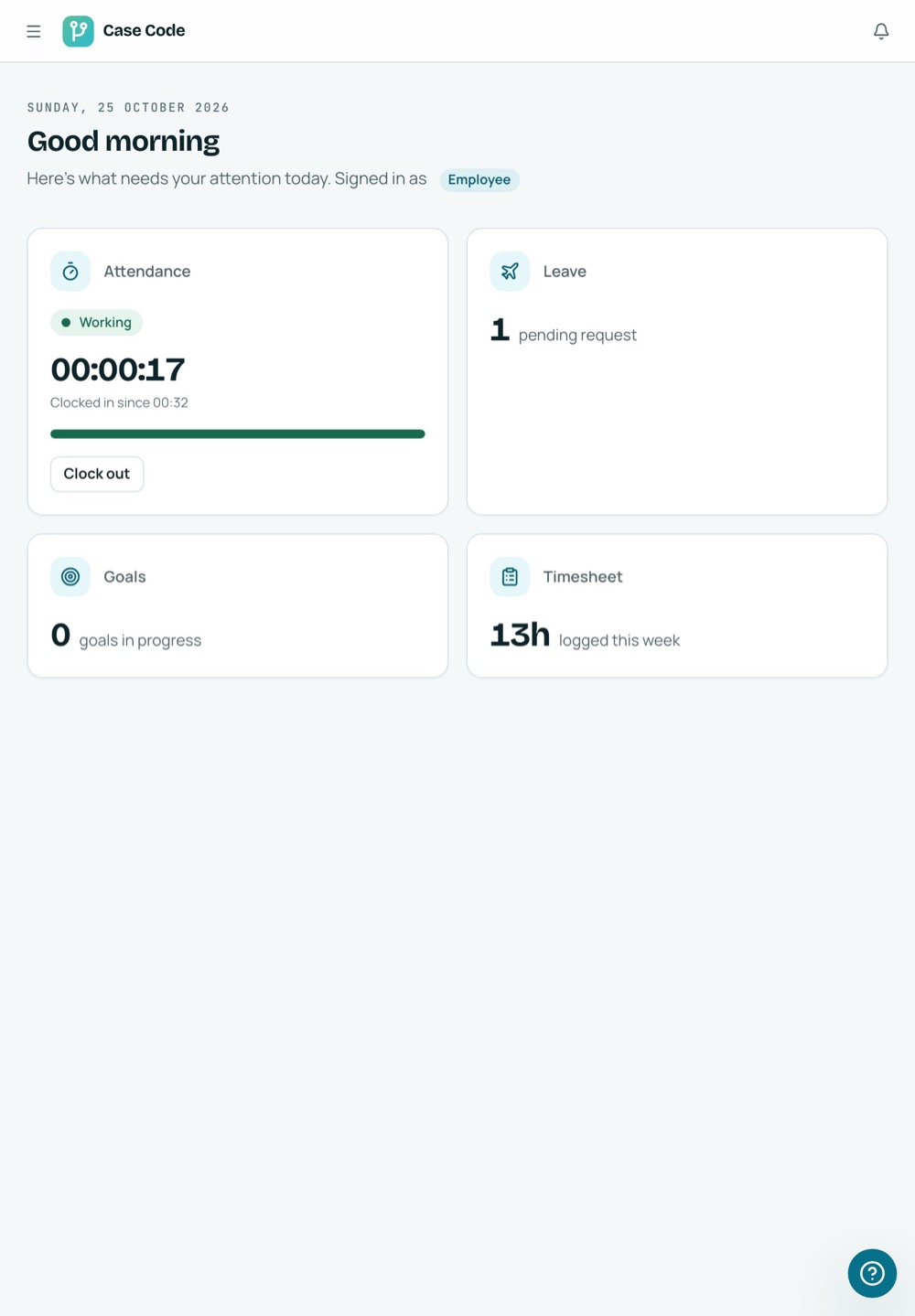Click the Employee role badge
The width and height of the screenshot is (915, 1316).
pos(479,180)
